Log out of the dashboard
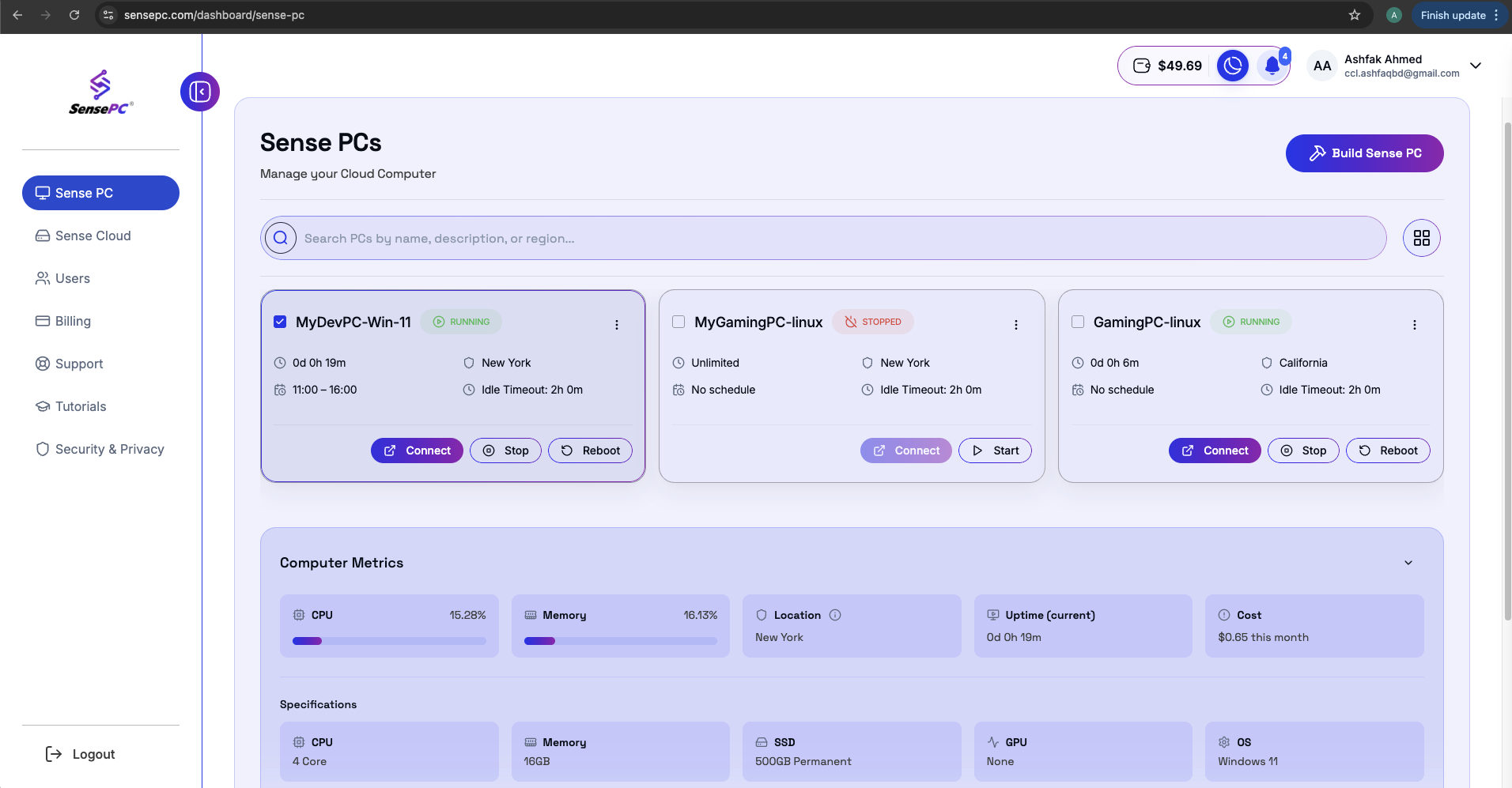 [81, 754]
